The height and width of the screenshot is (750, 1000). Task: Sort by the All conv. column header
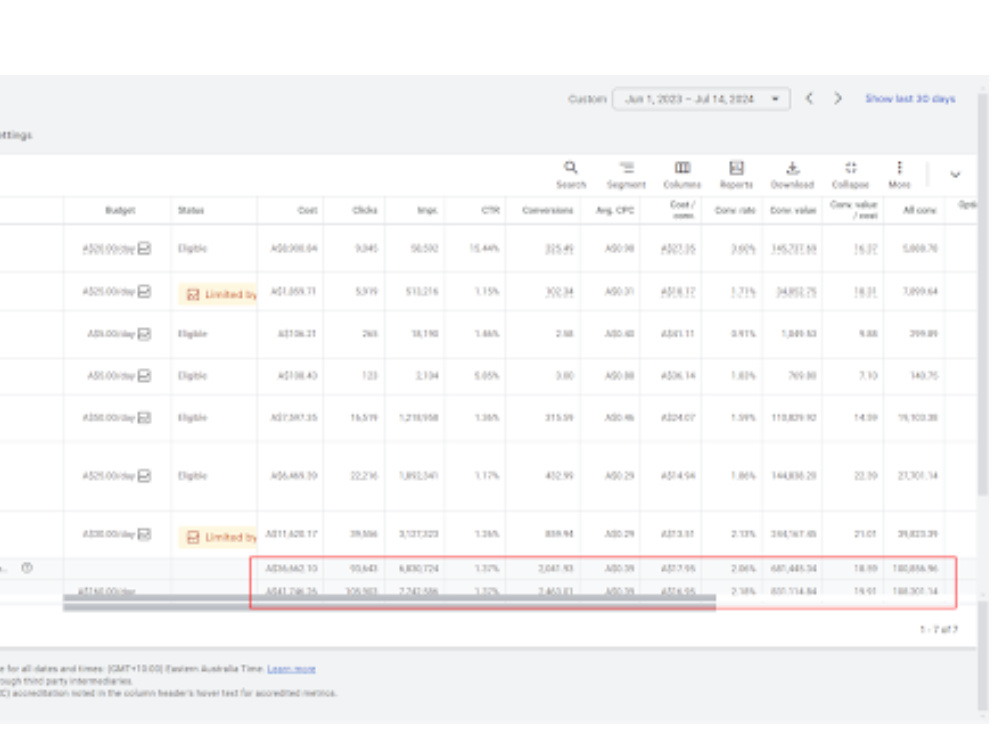tap(920, 210)
